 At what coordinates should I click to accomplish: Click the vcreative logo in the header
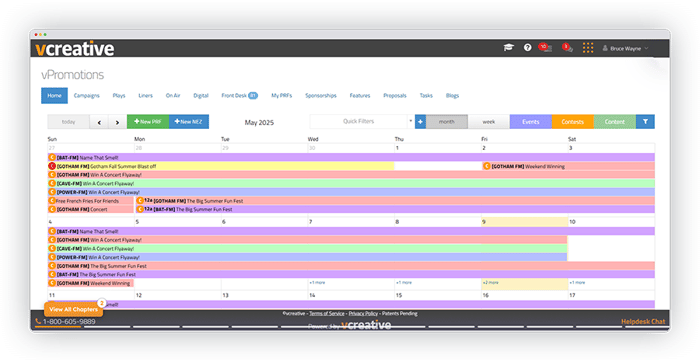click(75, 48)
